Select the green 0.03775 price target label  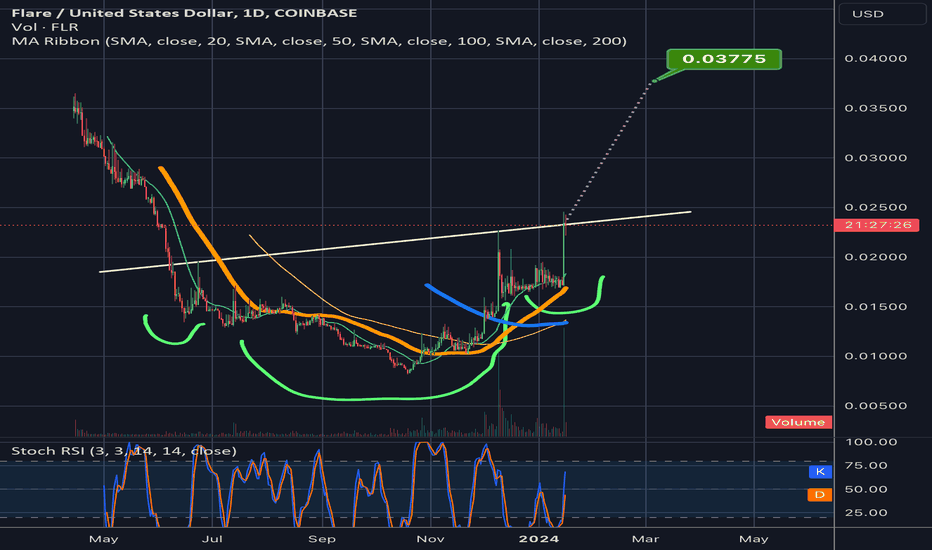tap(724, 59)
